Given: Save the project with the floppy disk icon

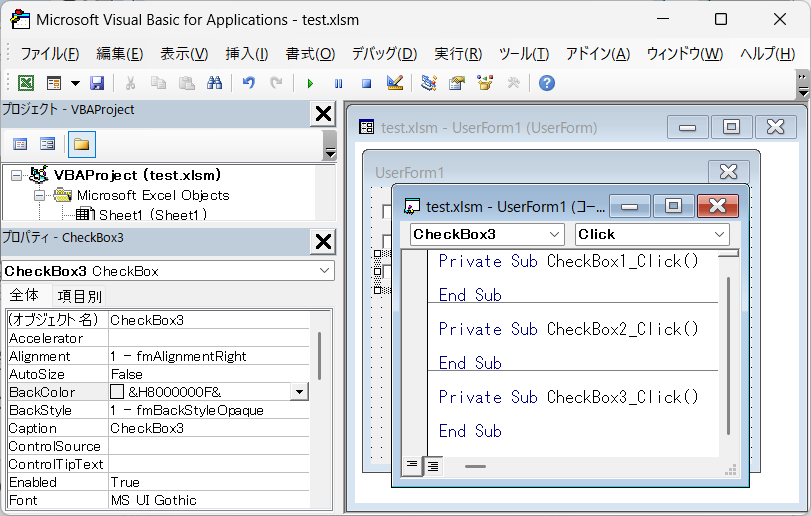Looking at the screenshot, I should [x=97, y=83].
